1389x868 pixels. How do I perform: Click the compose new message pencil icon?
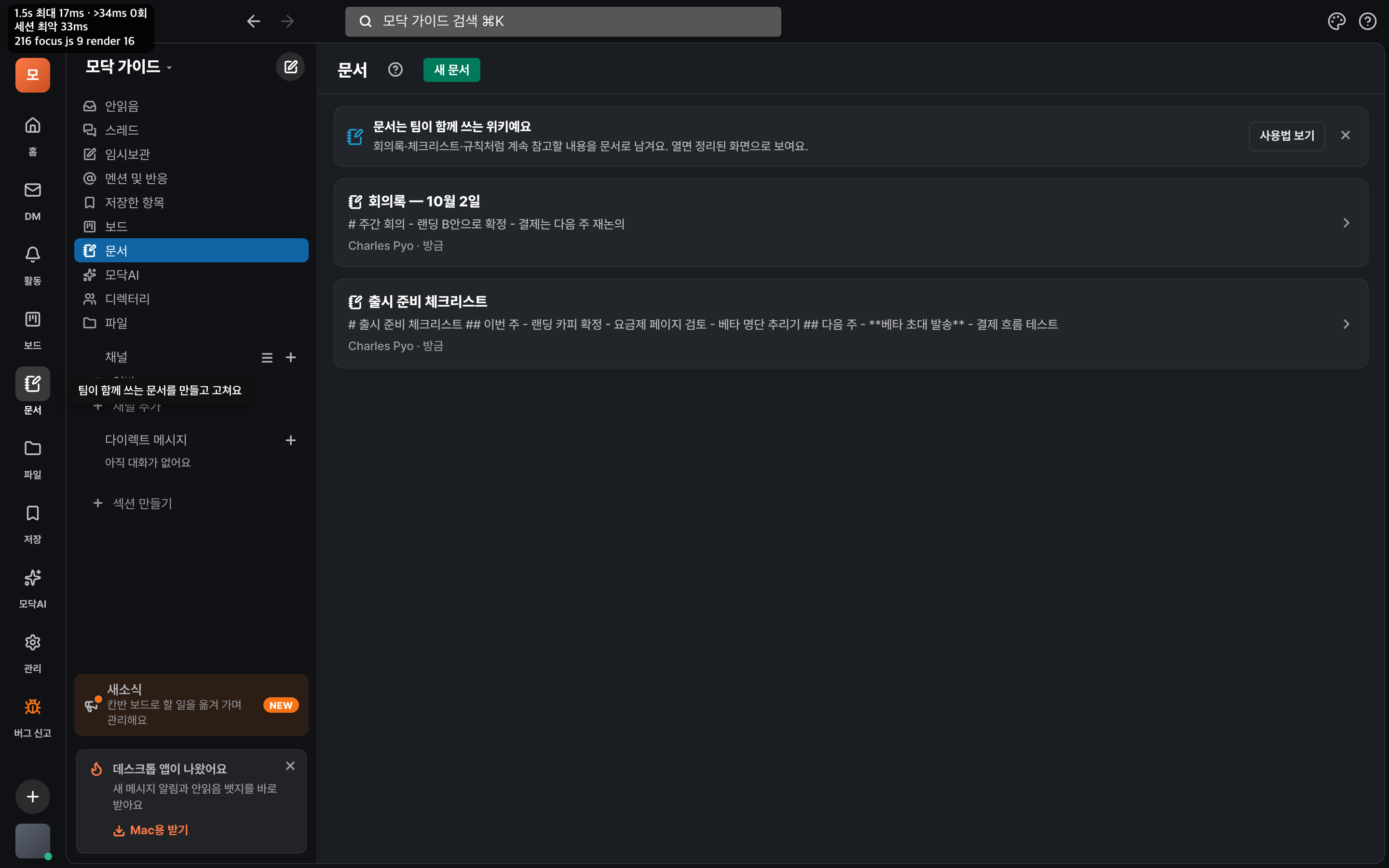pyautogui.click(x=290, y=67)
